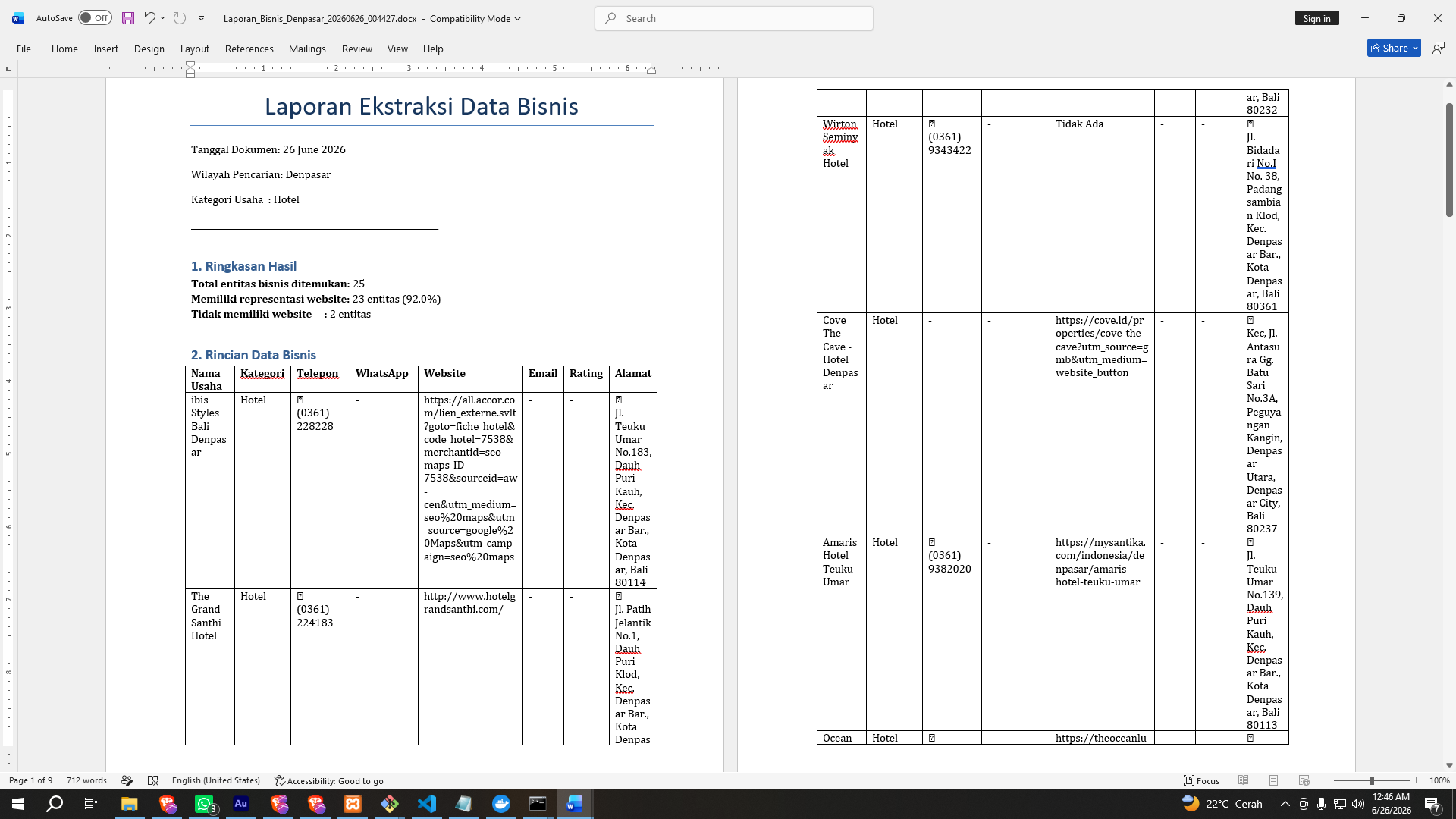Open Customize Quick Access Toolbar dropdown
This screenshot has height=819, width=1456.
(x=202, y=18)
